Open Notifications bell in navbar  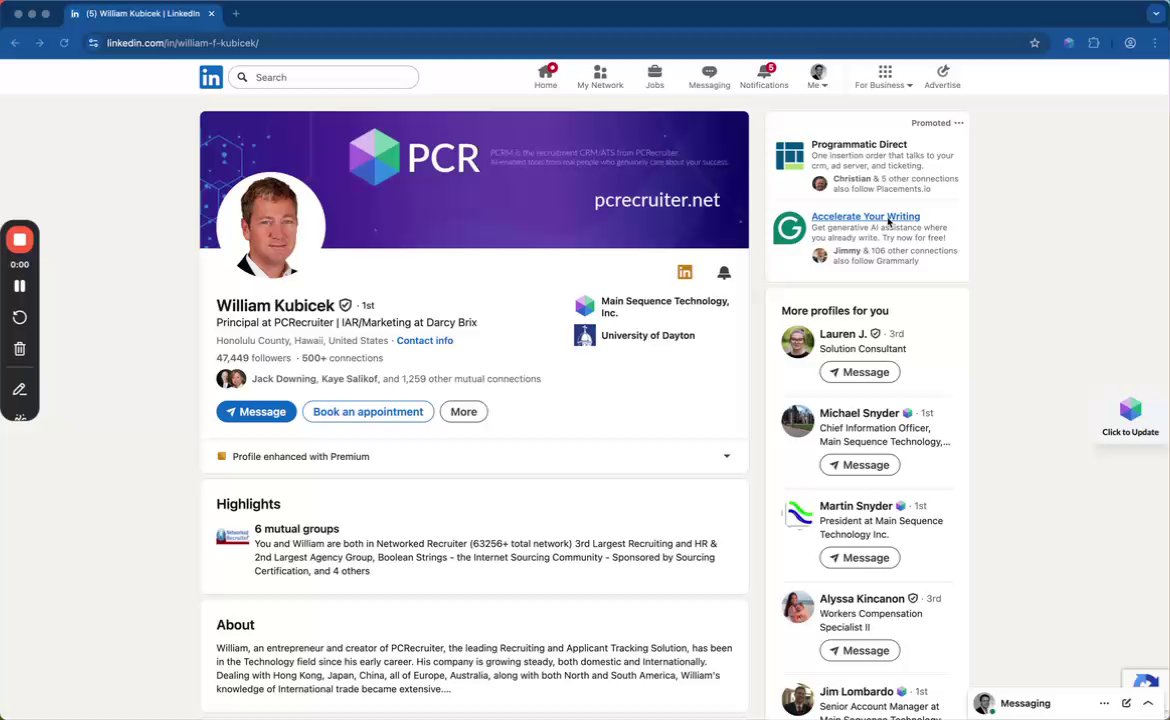point(763,77)
